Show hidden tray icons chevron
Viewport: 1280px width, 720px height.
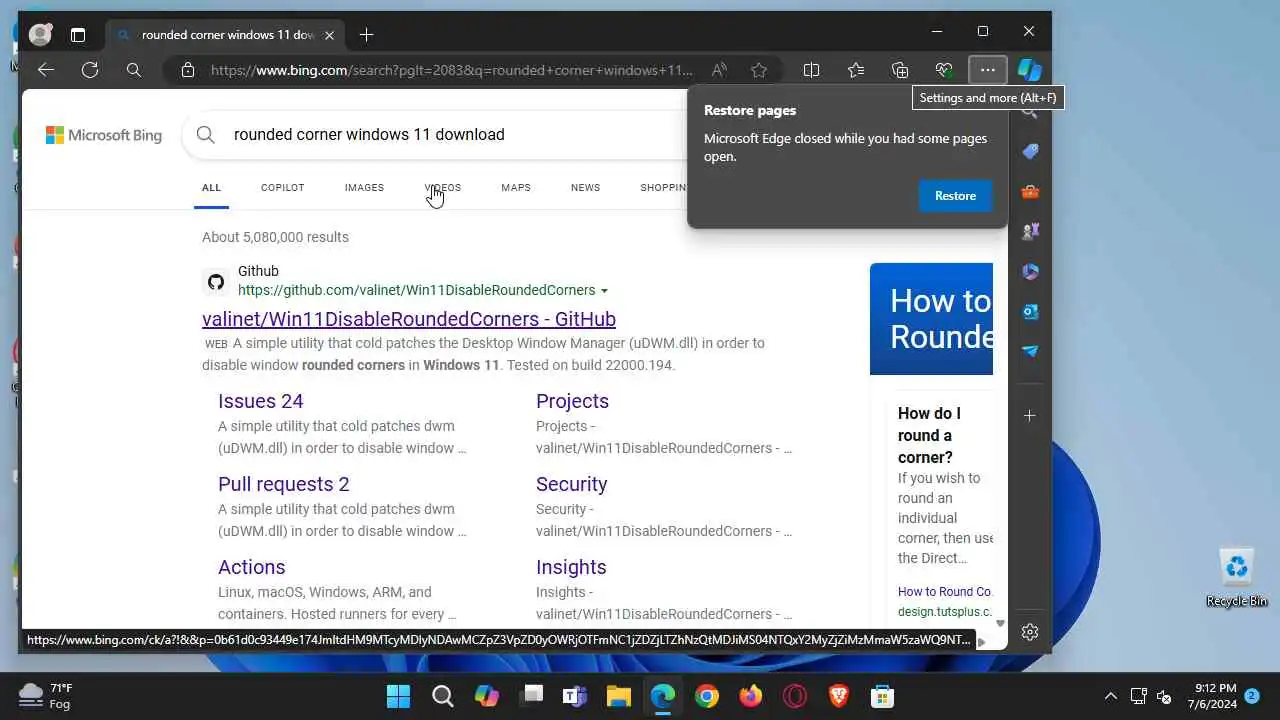[1110, 696]
